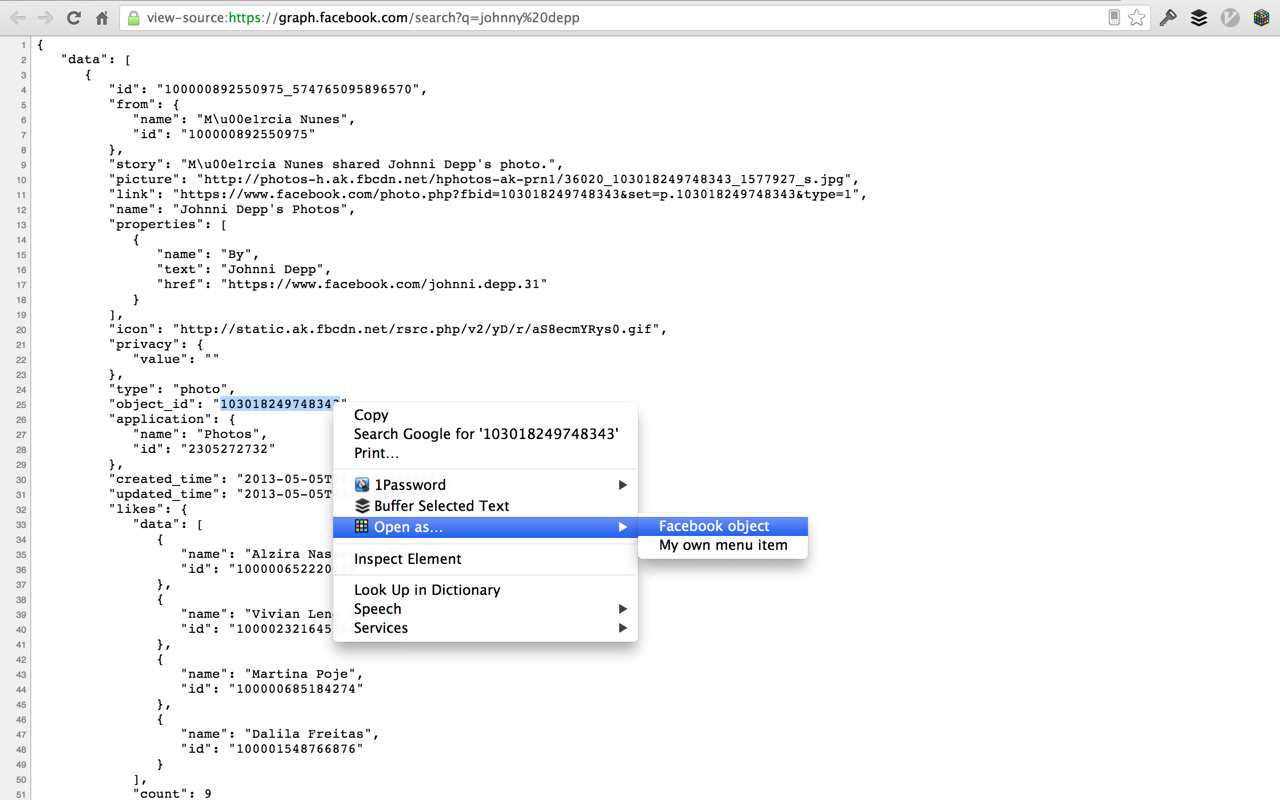Click the mobile device icon in address bar
Screen dimensions: 1280x800
pyautogui.click(x=1114, y=18)
